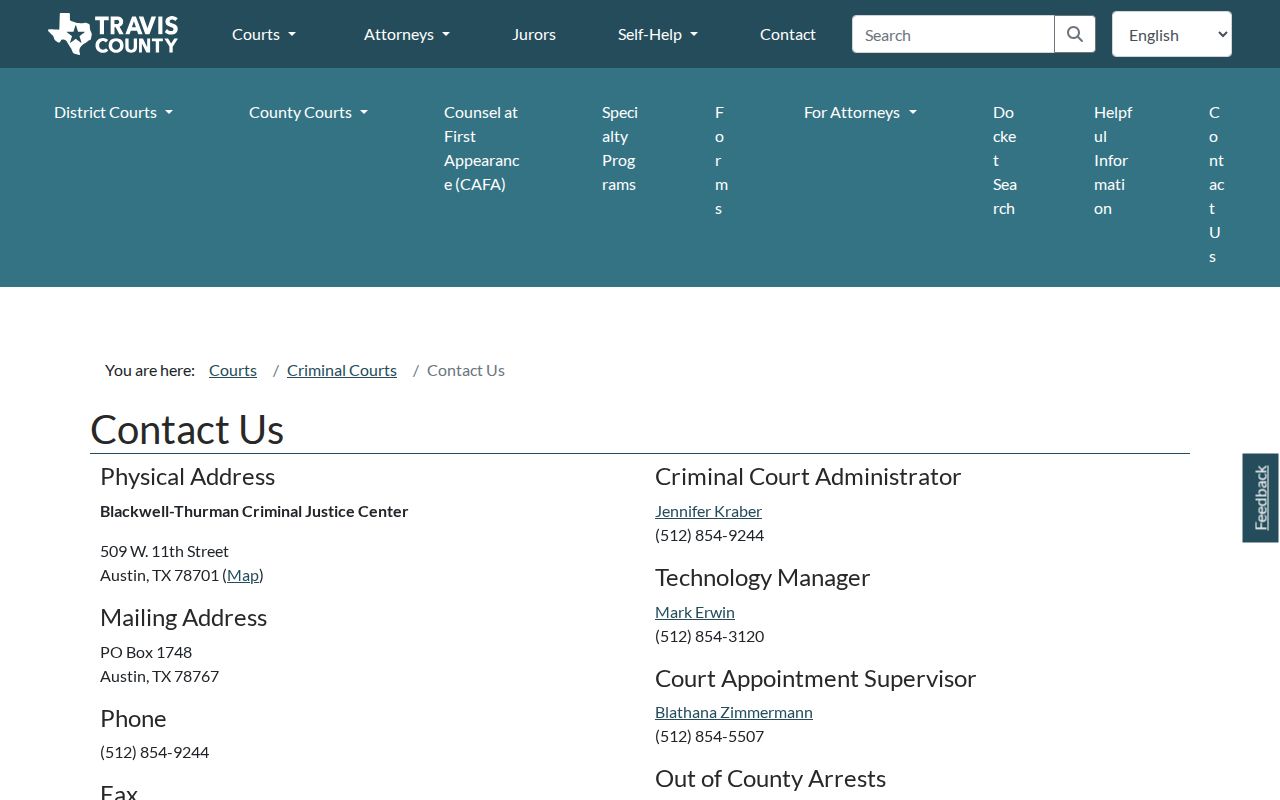Image resolution: width=1280 pixels, height=800 pixels.
Task: Click Court Appointment phone (512) 854-5507
Action: (x=709, y=736)
